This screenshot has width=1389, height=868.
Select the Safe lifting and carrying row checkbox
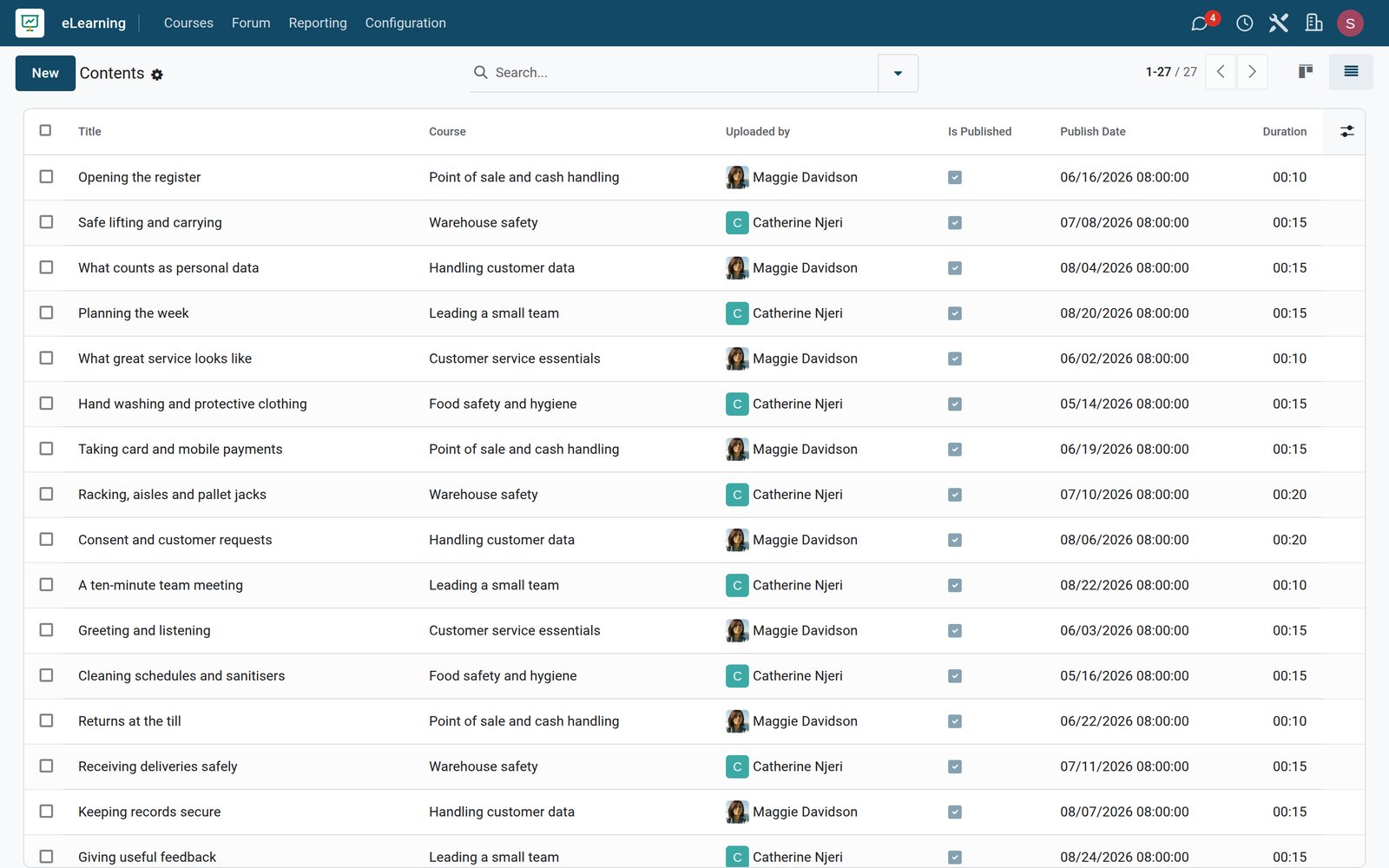tap(46, 221)
